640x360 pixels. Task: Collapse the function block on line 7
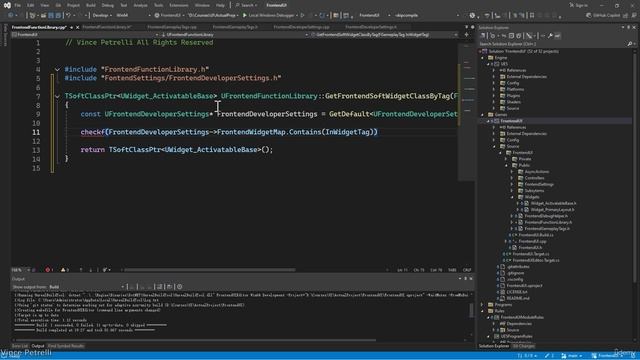57,96
